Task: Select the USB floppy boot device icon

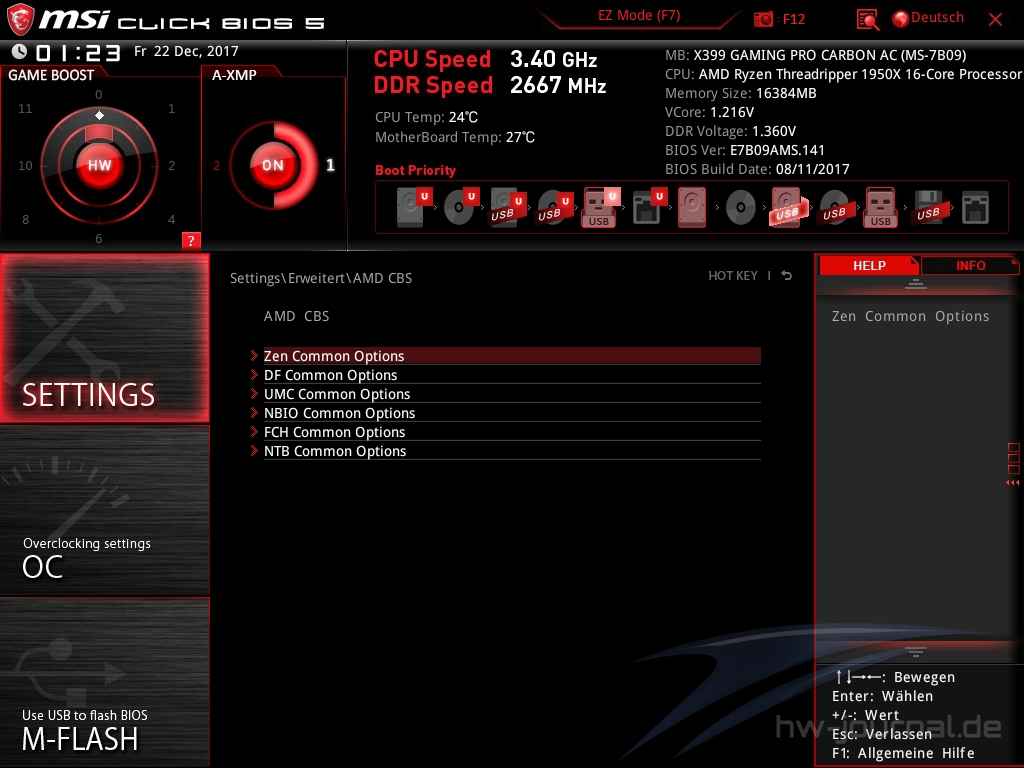Action: pyautogui.click(x=929, y=208)
